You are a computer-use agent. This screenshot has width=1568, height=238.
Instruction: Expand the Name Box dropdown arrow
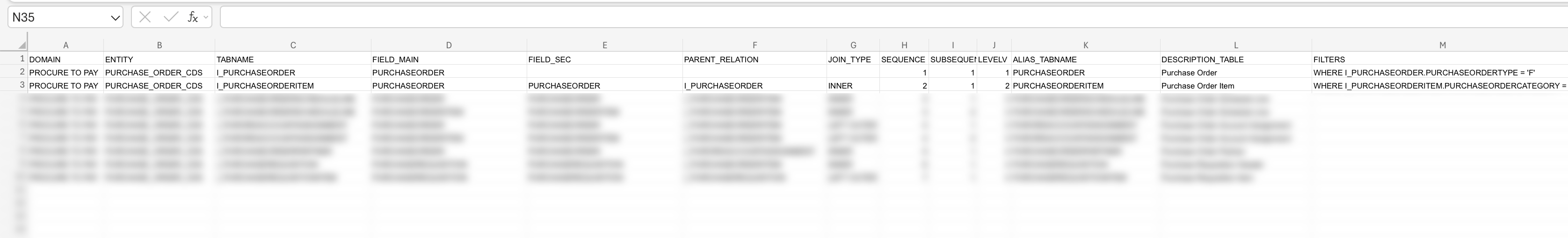click(x=115, y=18)
